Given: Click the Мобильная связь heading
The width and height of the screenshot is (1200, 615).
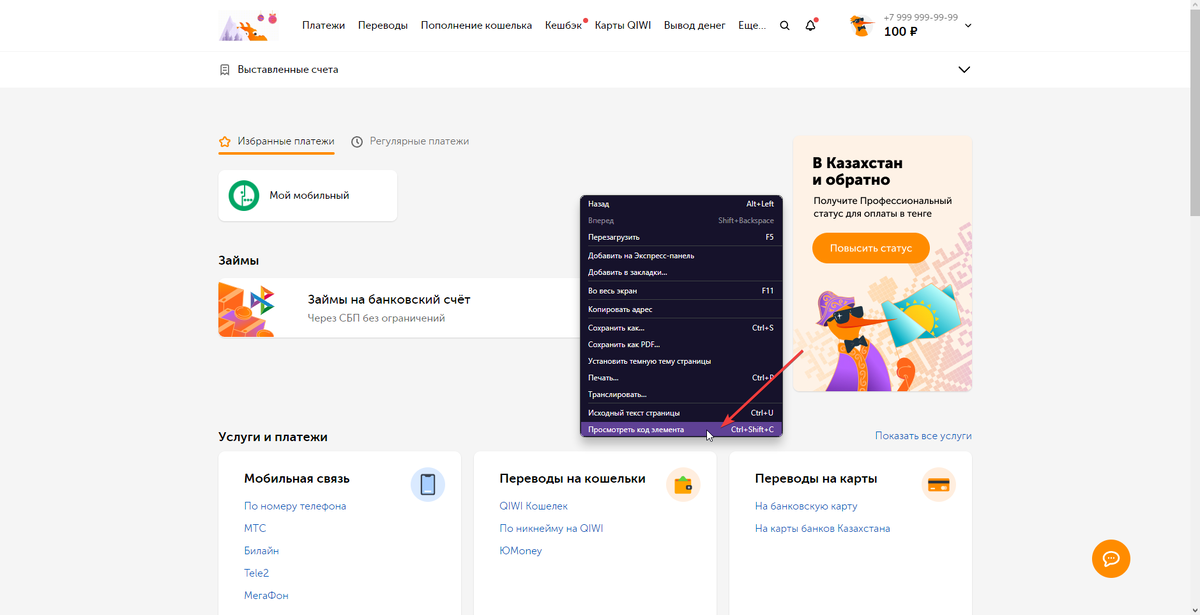Looking at the screenshot, I should [297, 479].
